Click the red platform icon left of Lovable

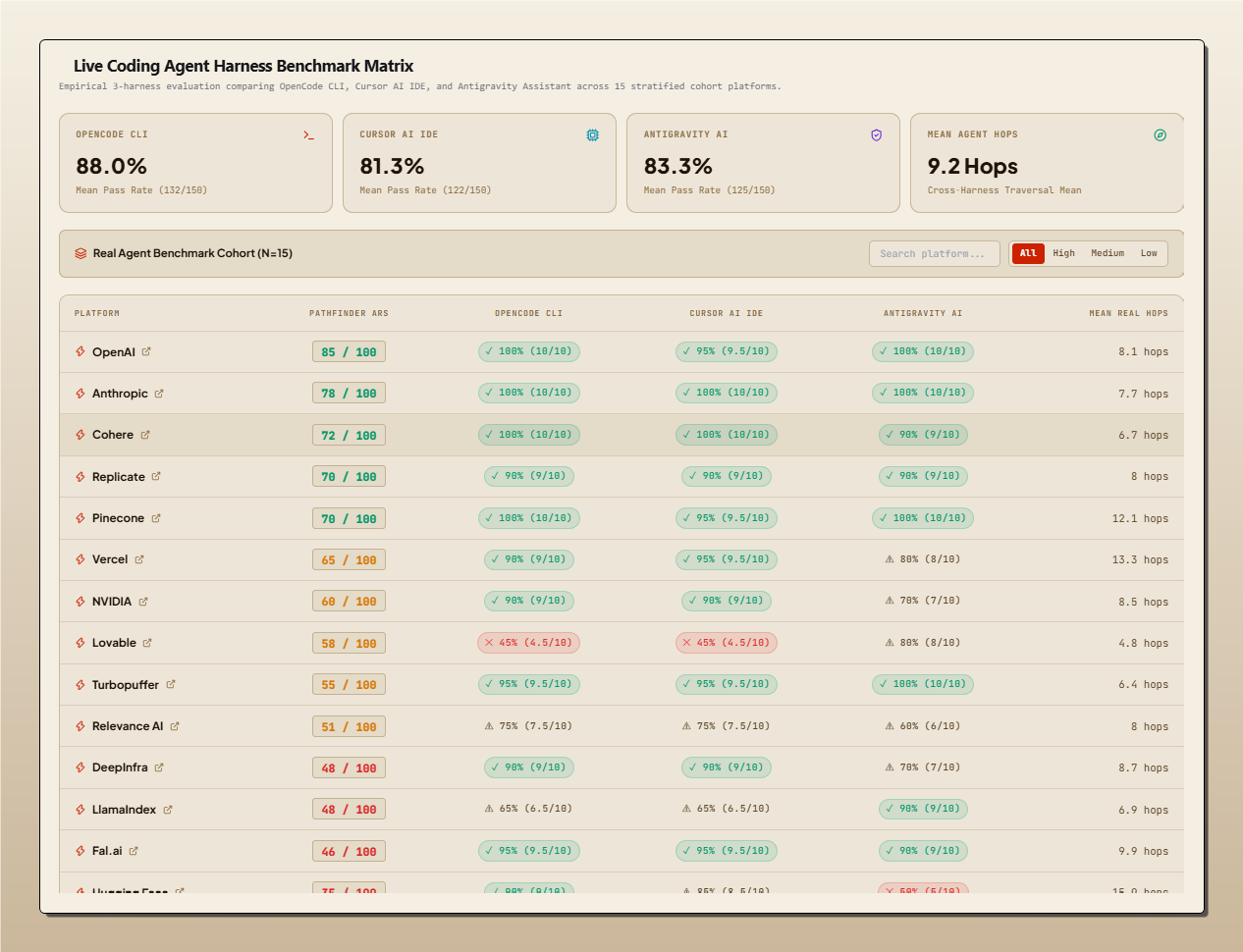81,643
